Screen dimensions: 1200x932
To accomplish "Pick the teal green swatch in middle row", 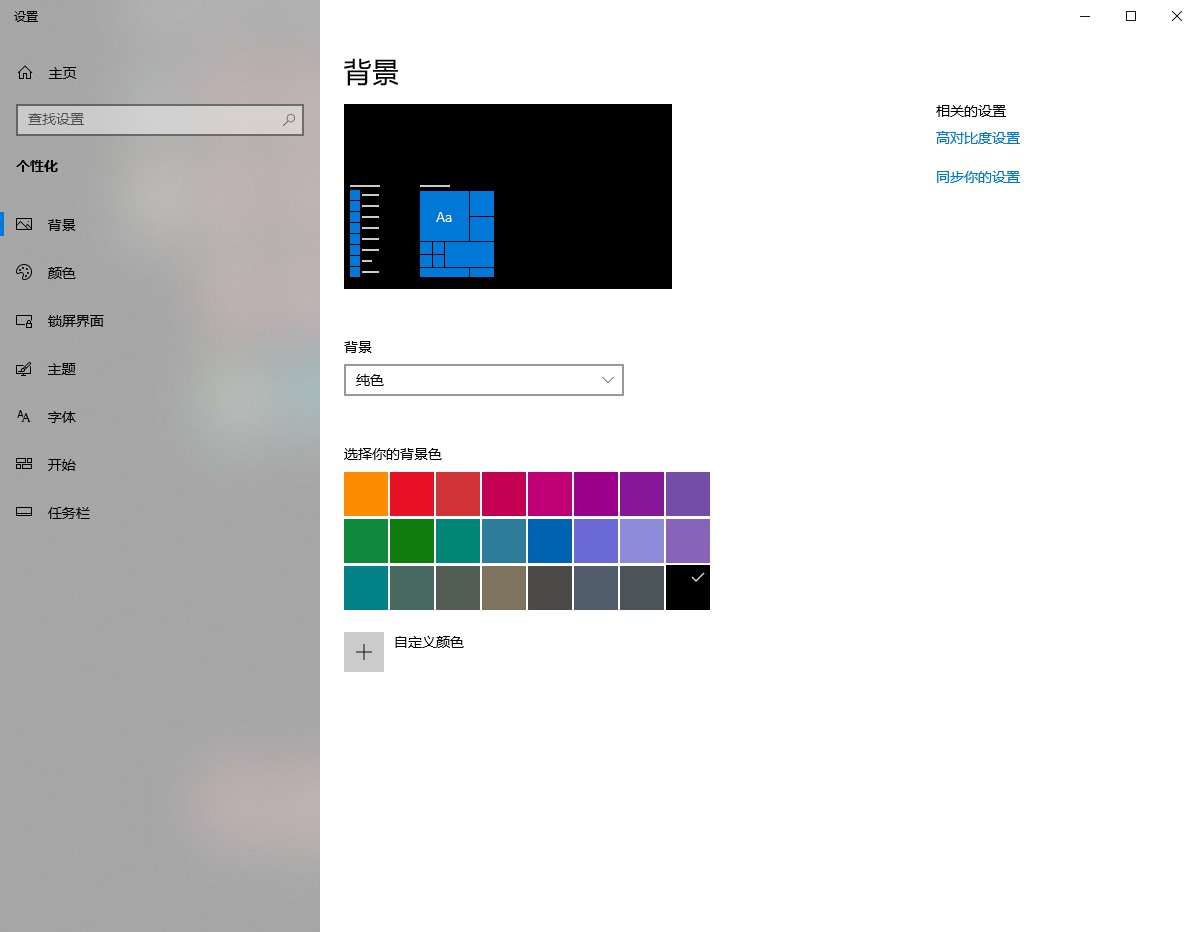I will pos(458,541).
